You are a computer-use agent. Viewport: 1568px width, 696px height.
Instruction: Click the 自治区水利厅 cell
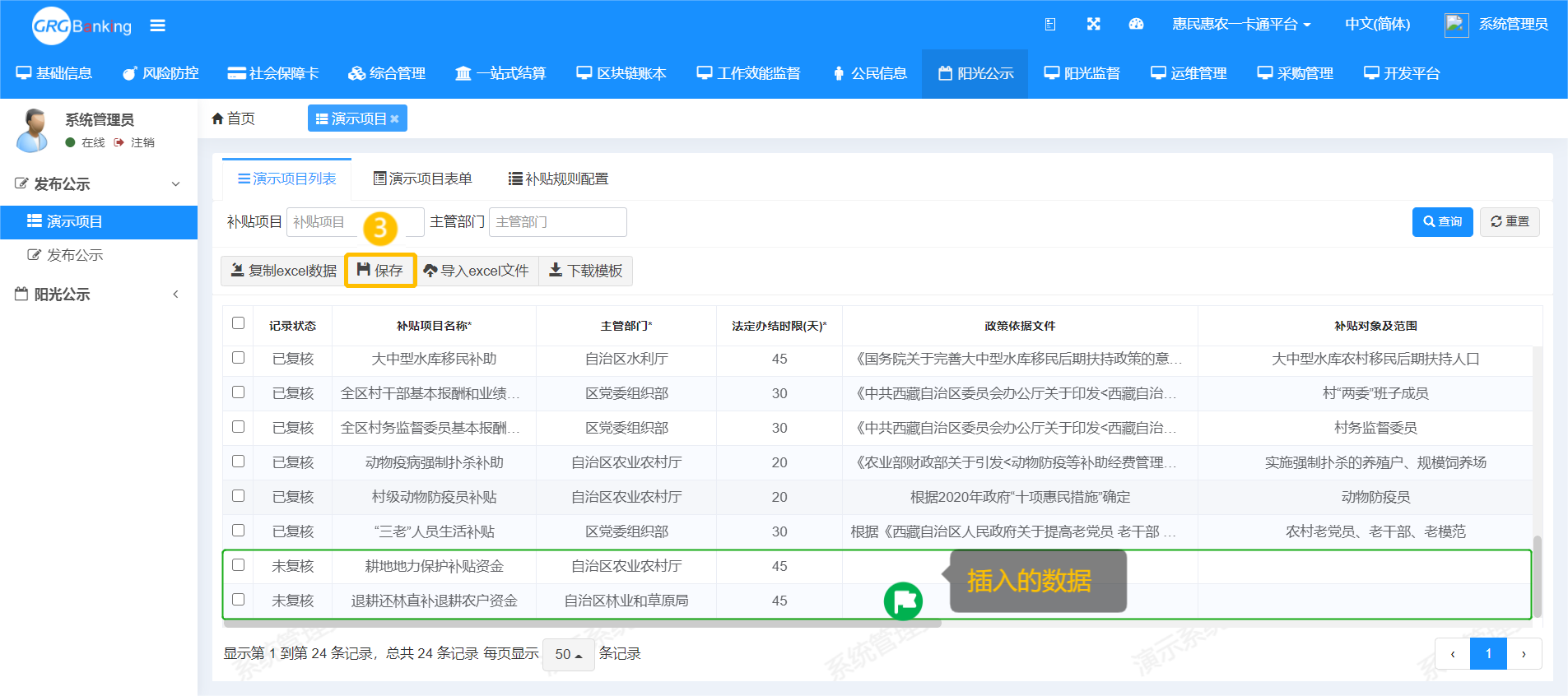[626, 359]
